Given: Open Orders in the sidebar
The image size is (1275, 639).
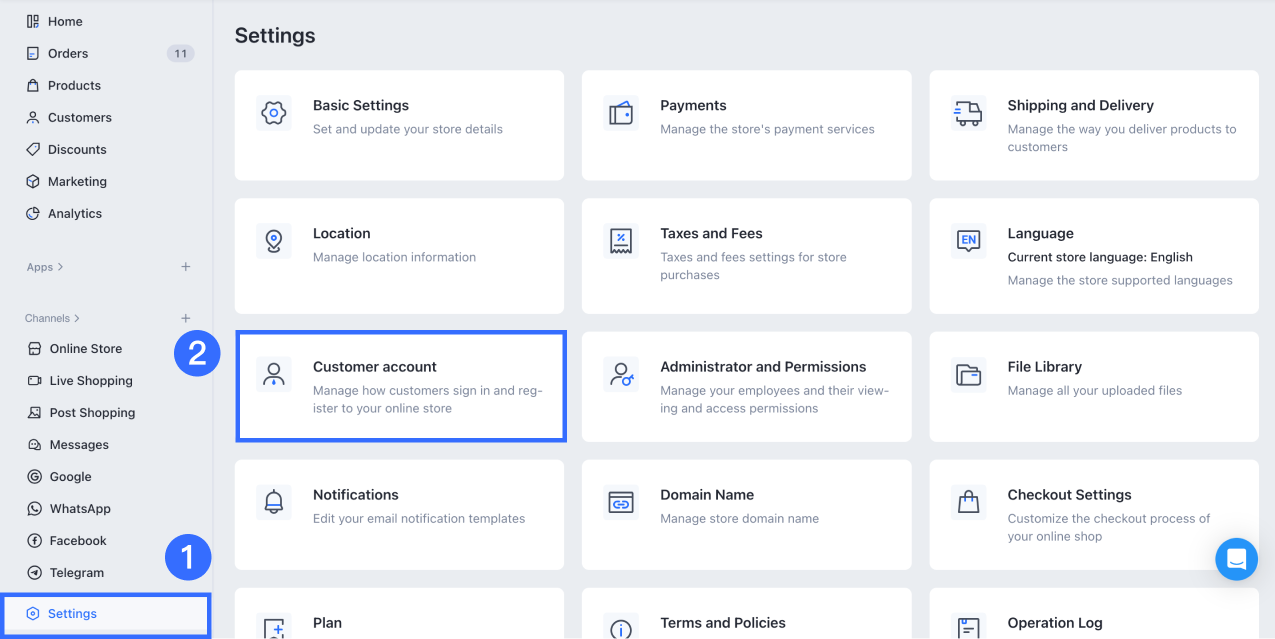Looking at the screenshot, I should [68, 53].
